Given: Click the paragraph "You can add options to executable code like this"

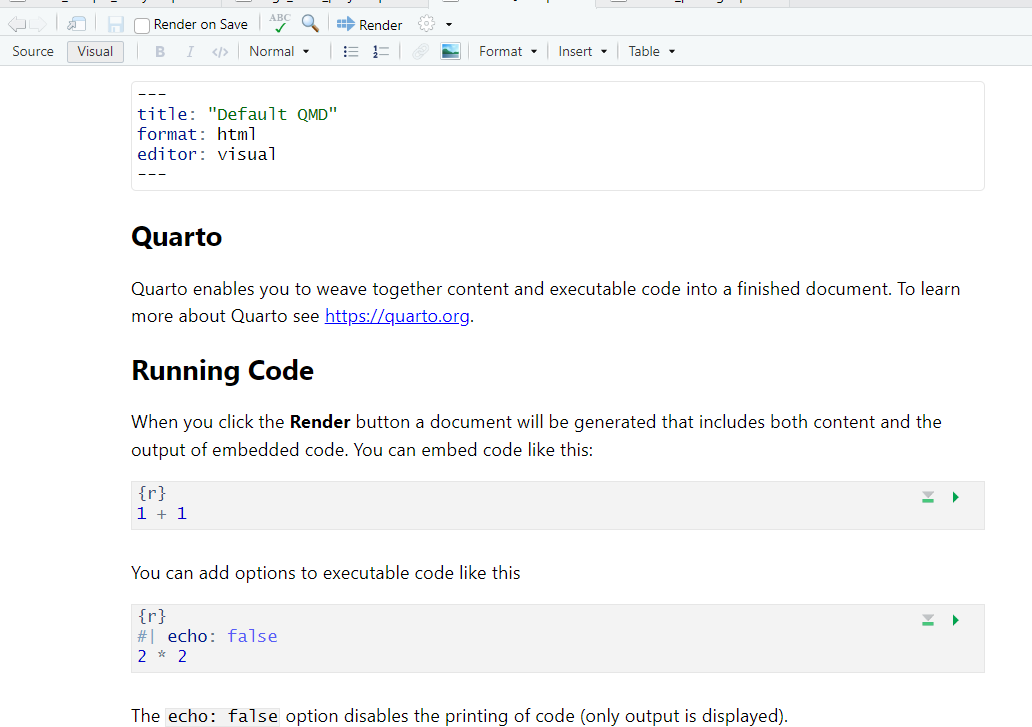Looking at the screenshot, I should (326, 573).
